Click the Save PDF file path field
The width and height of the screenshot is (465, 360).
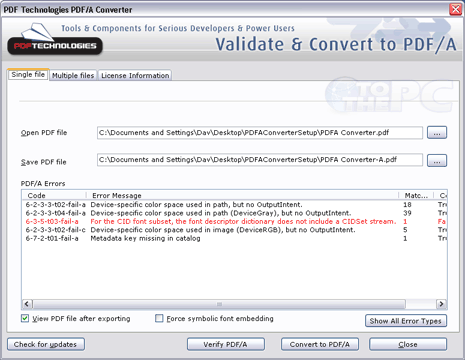260,160
